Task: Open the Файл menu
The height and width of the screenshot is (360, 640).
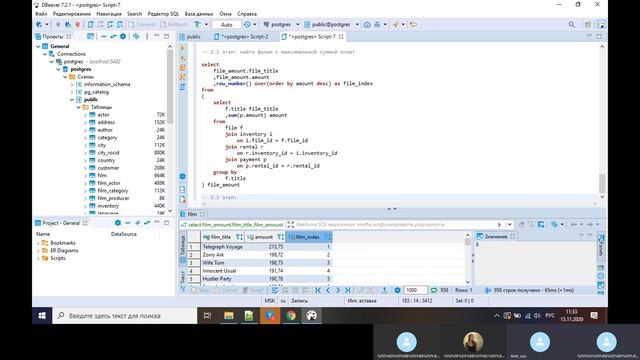Action: [41, 14]
